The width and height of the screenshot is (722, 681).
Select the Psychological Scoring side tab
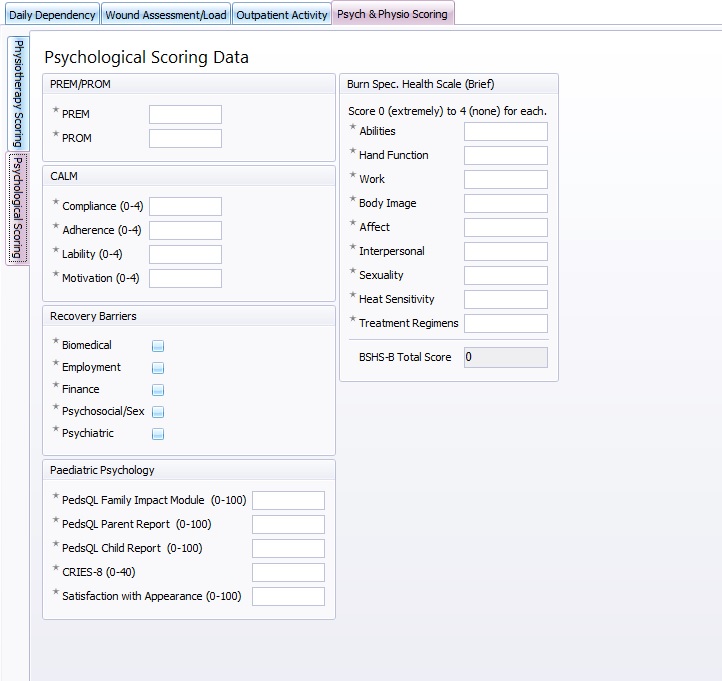17,208
